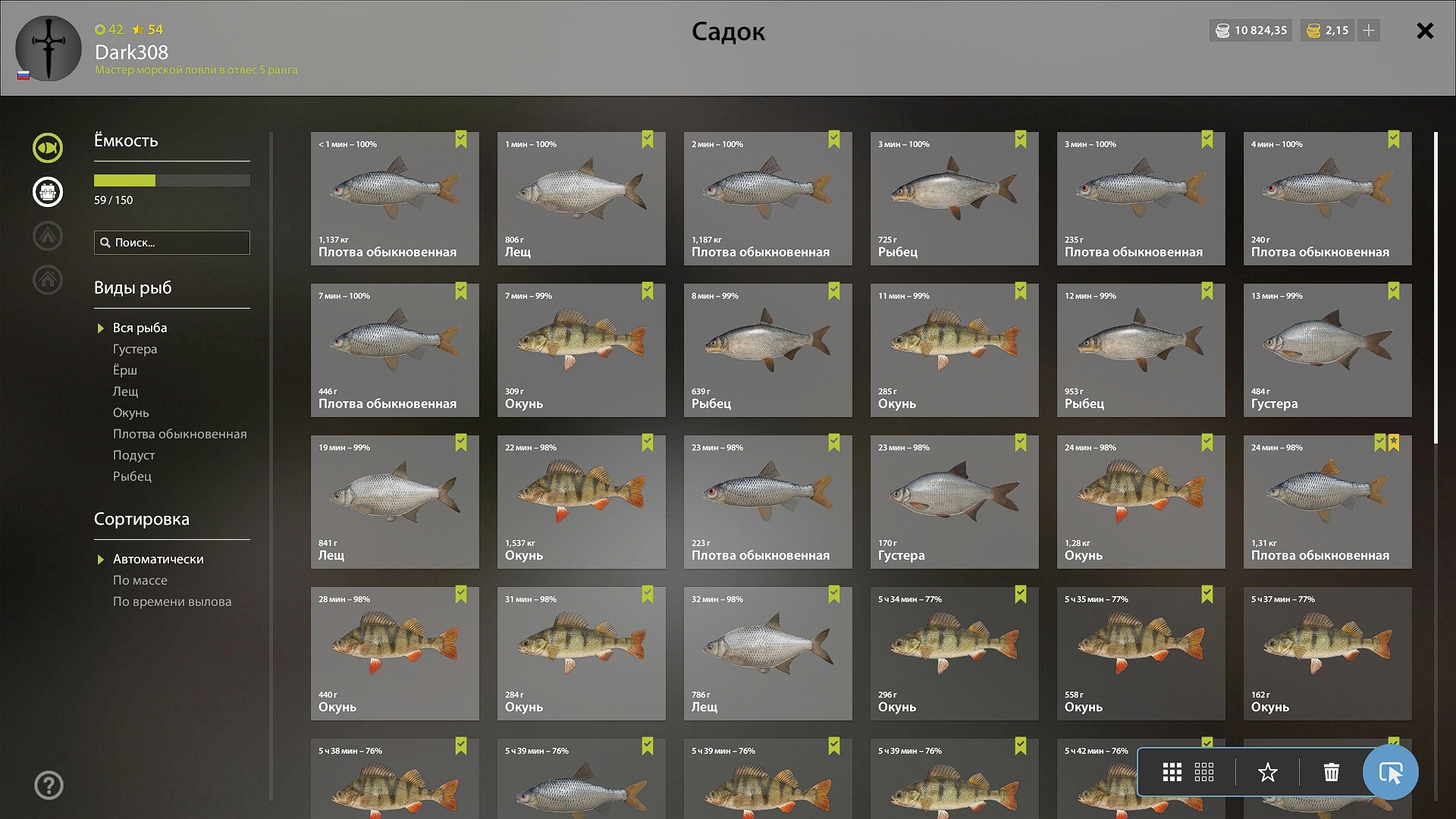The height and width of the screenshot is (819, 1456).
Task: Sort fish По массе
Action: (140, 581)
